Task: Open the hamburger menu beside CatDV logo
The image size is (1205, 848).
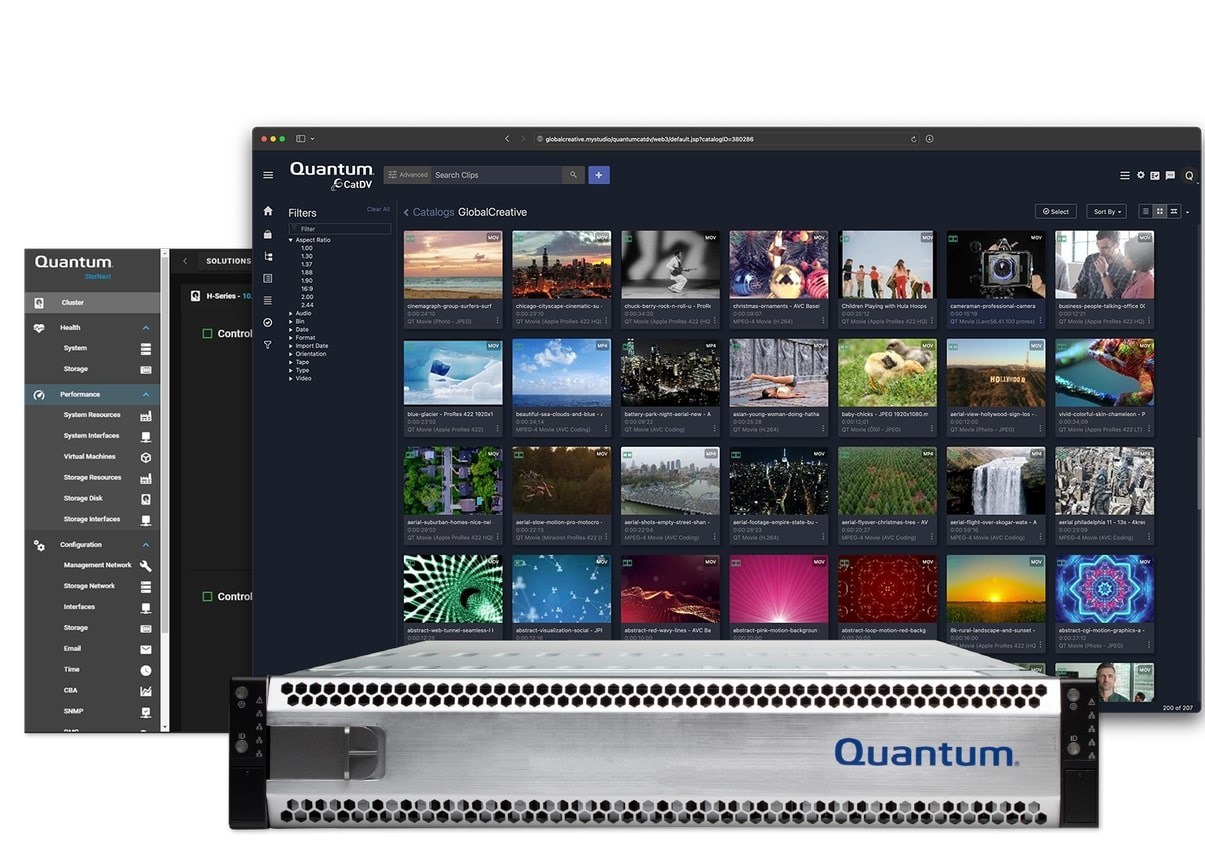Action: point(268,175)
